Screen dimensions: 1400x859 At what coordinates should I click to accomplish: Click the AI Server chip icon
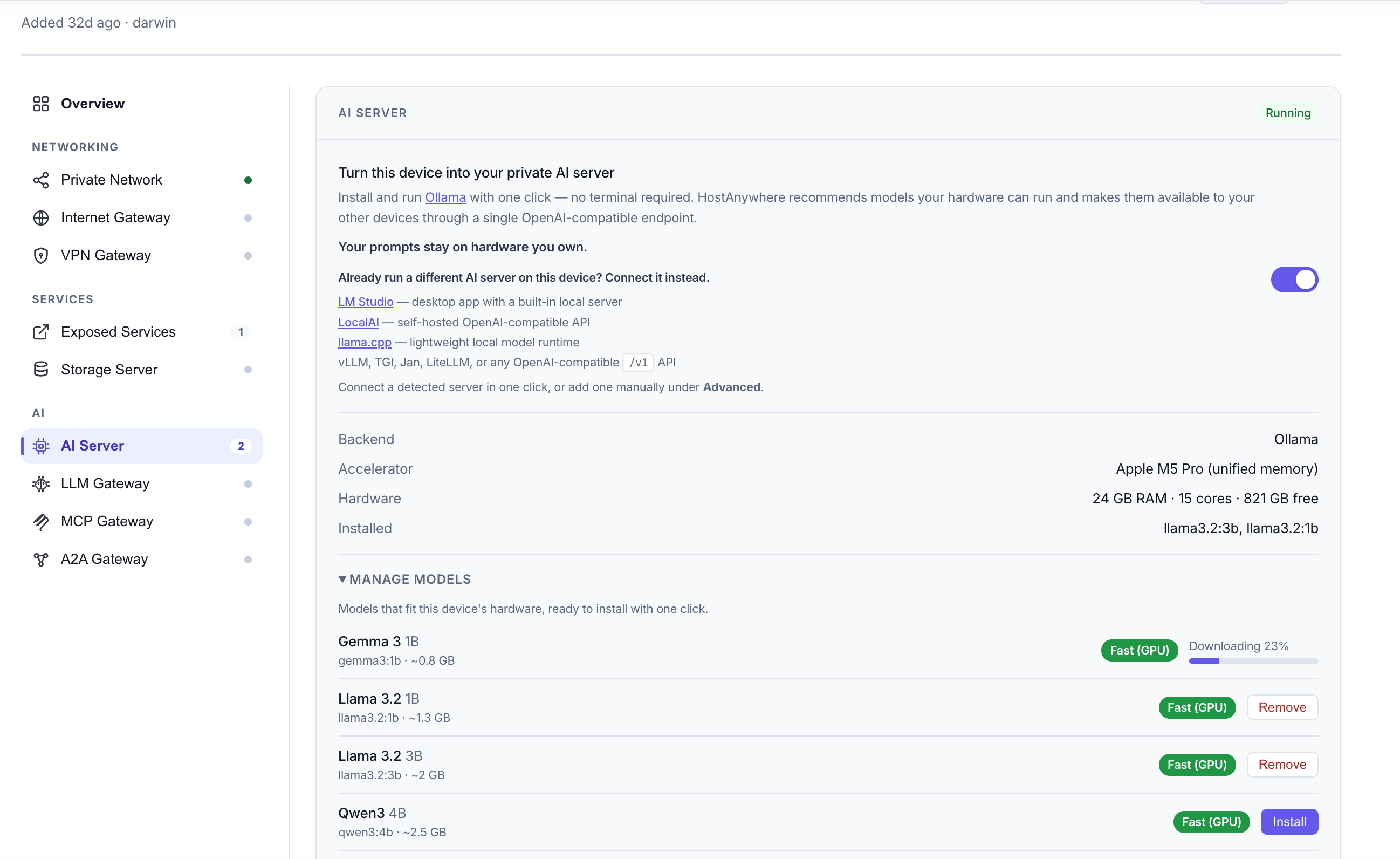(41, 446)
